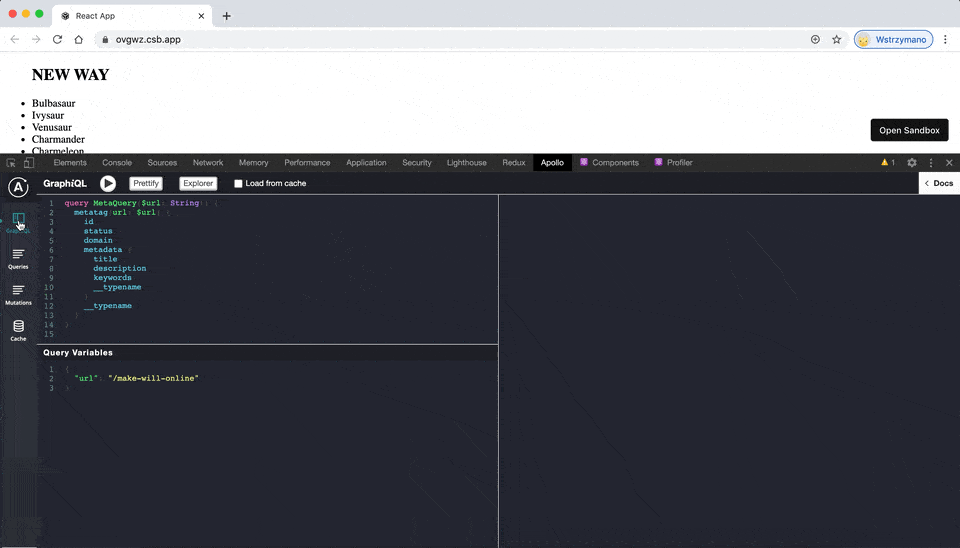The image size is (960, 548).
Task: Open the Wstrzymano profile button
Action: (x=893, y=39)
